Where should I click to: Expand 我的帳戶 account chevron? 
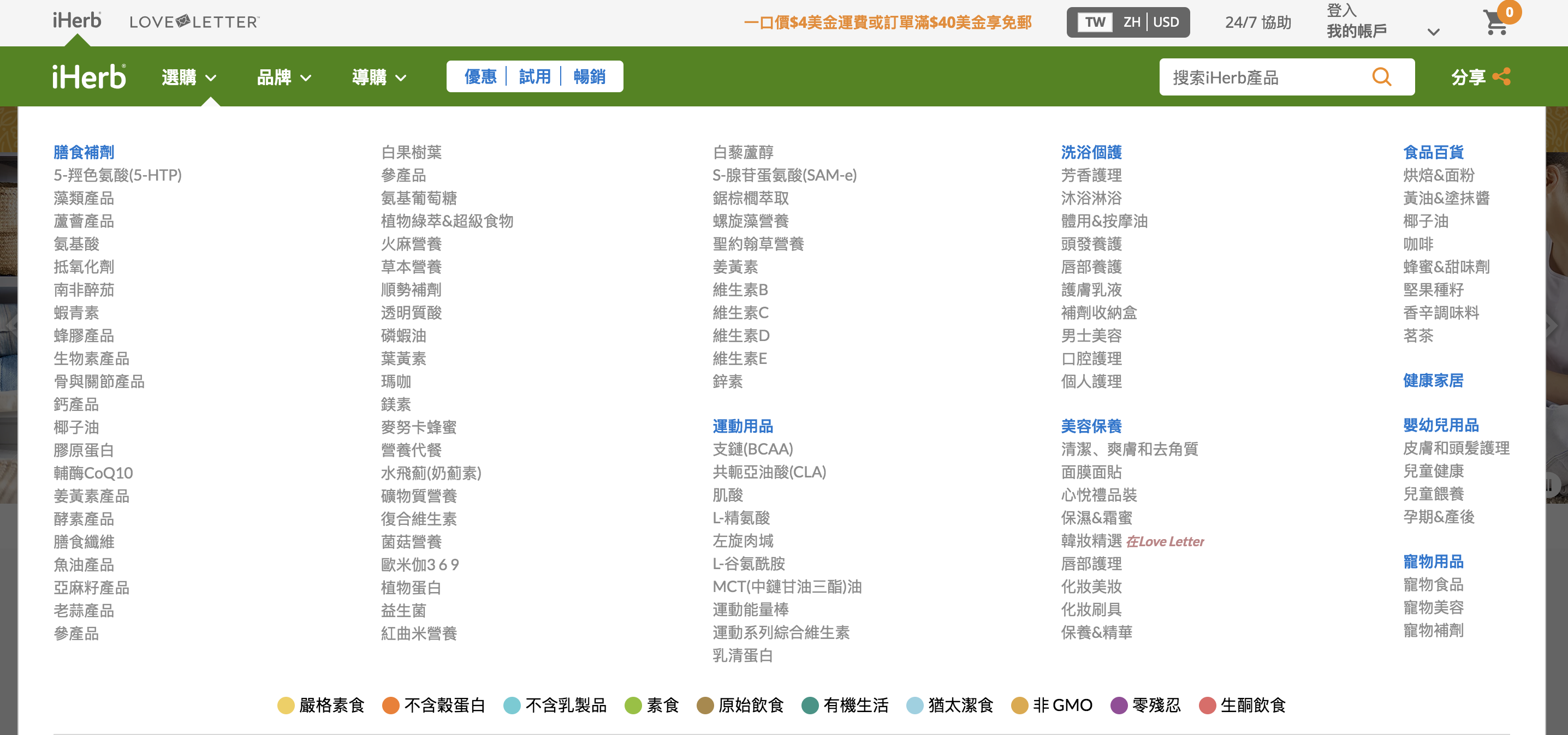[1434, 32]
